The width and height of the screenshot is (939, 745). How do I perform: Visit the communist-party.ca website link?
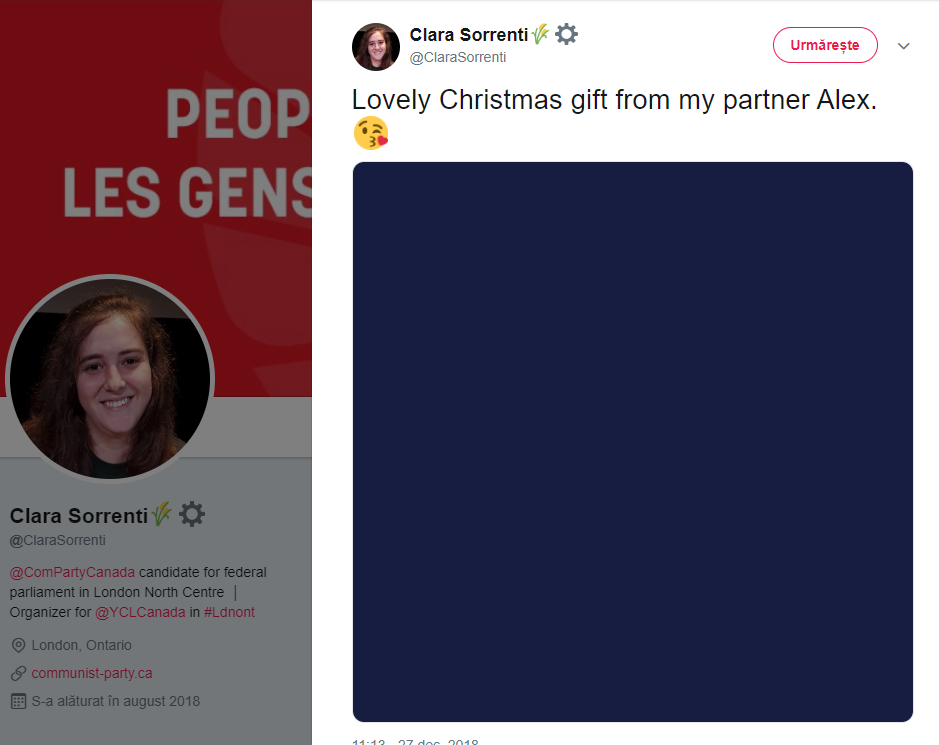point(92,673)
